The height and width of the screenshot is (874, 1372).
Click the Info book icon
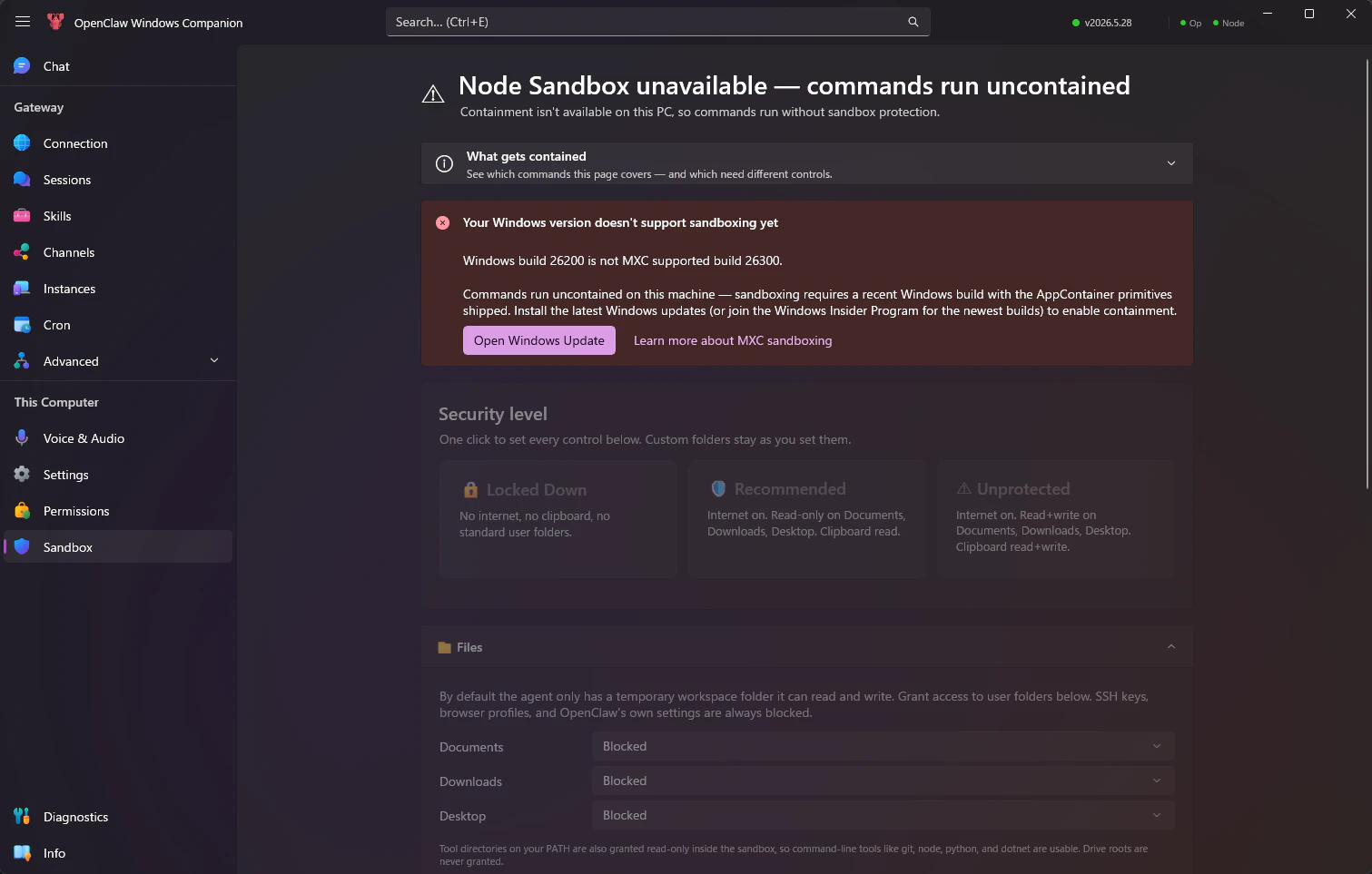22,853
